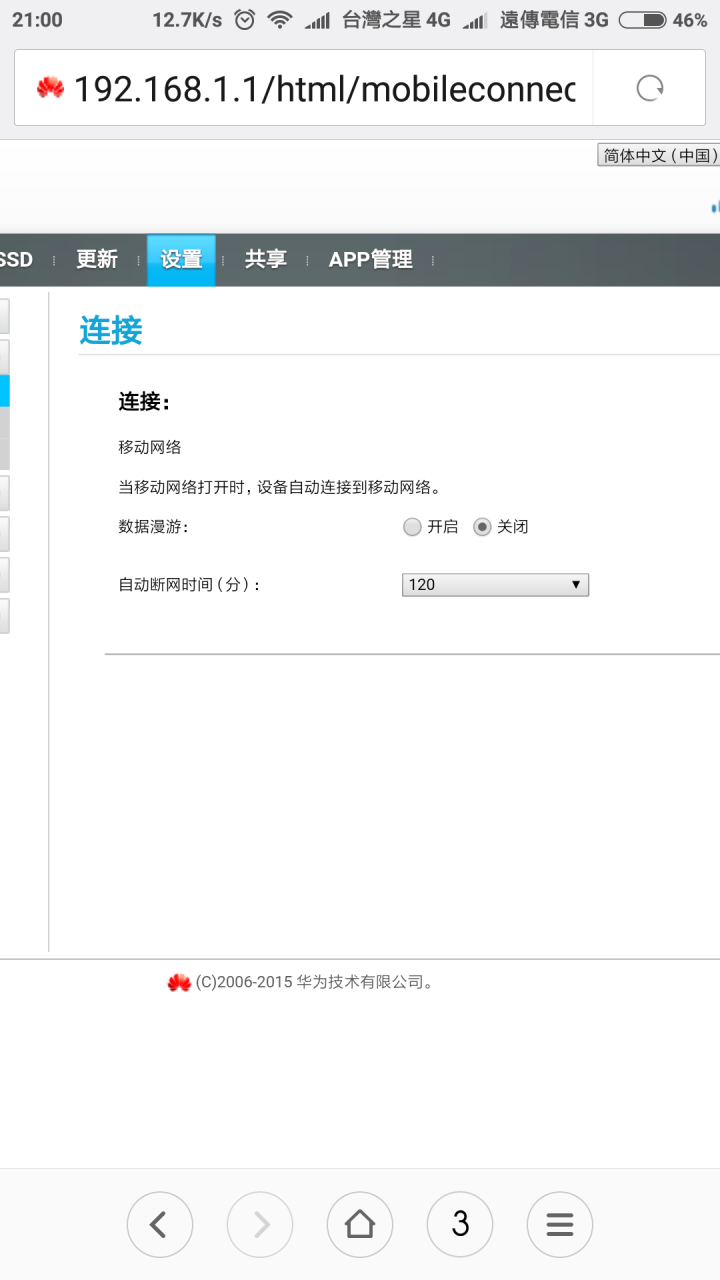The image size is (720, 1280).
Task: Switch to the partially visible SSD tab
Action: click(x=17, y=260)
